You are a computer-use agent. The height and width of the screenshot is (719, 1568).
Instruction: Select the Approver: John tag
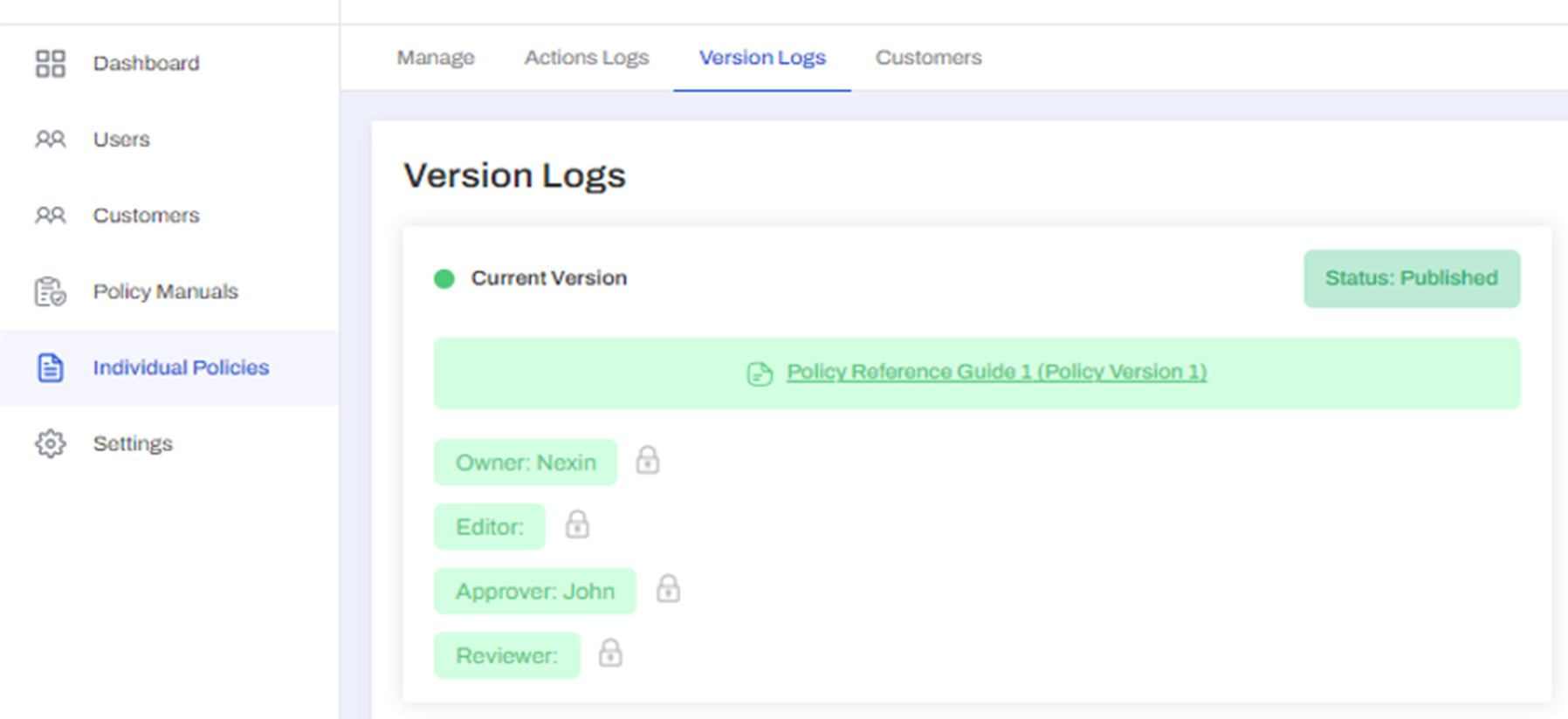(534, 592)
